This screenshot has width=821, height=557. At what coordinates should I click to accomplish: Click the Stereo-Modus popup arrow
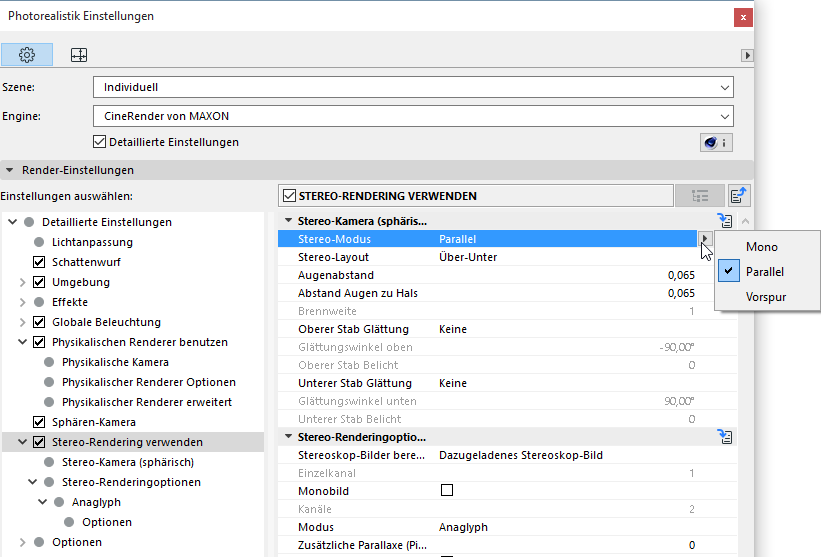tap(704, 239)
